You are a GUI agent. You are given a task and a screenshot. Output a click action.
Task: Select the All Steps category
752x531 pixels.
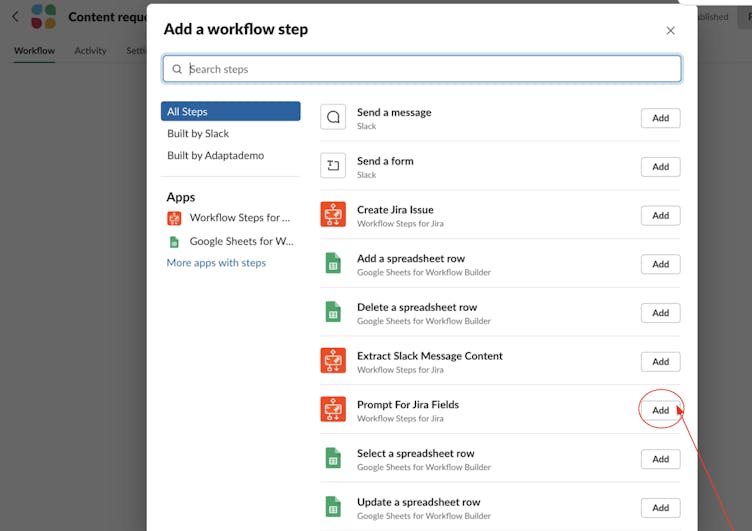231,111
